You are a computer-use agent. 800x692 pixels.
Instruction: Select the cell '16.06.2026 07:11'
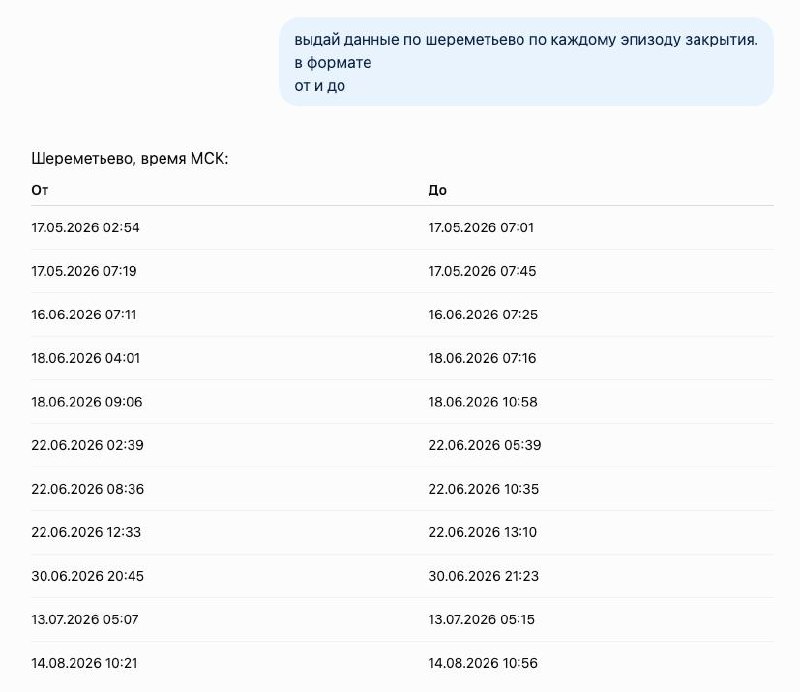[x=84, y=314]
